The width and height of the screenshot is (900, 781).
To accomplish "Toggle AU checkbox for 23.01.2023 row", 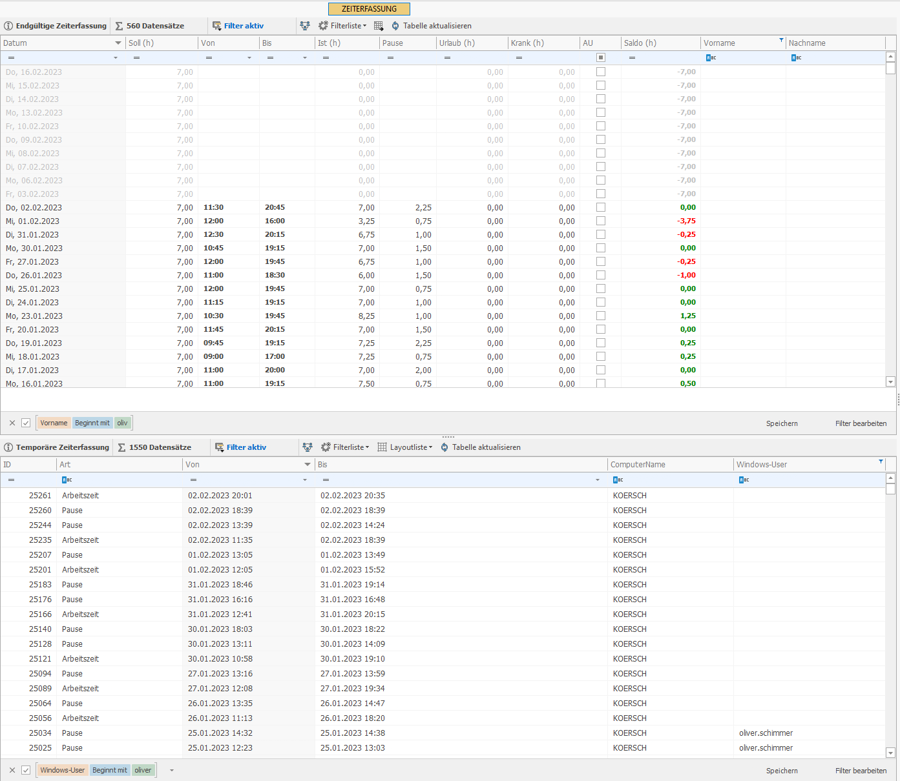I will tap(600, 316).
